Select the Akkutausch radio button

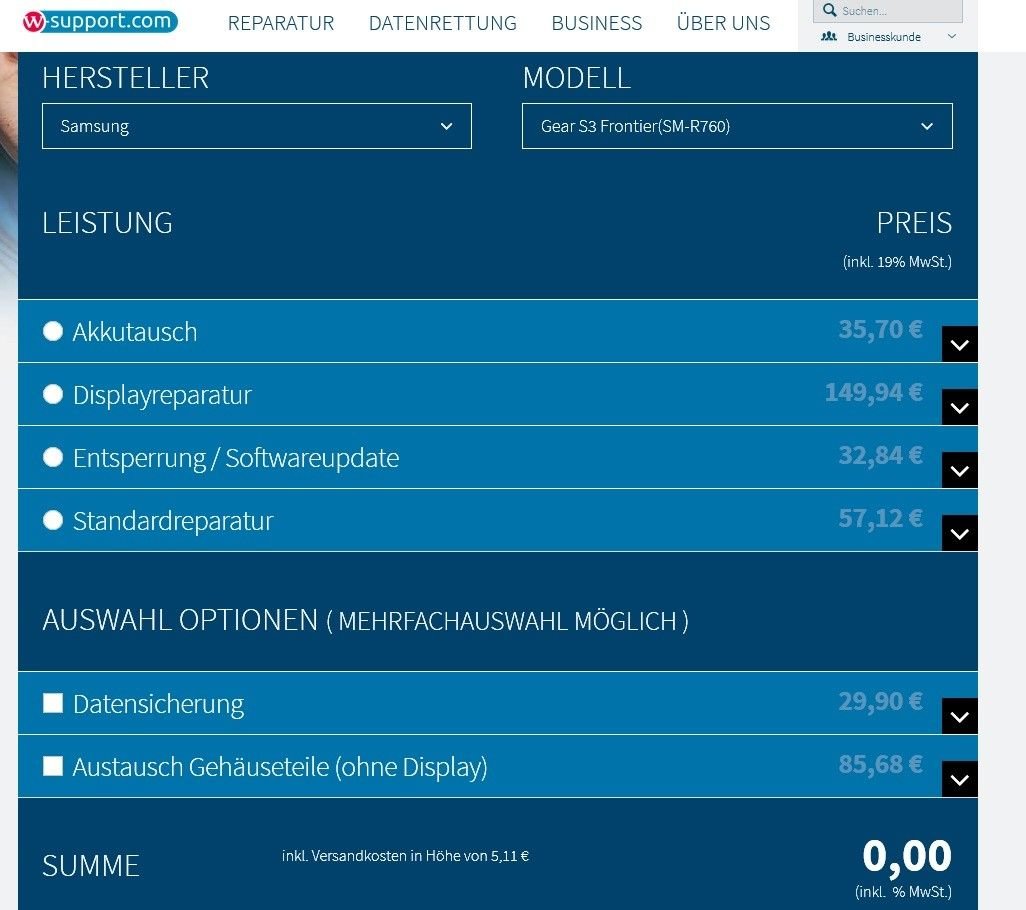point(53,331)
